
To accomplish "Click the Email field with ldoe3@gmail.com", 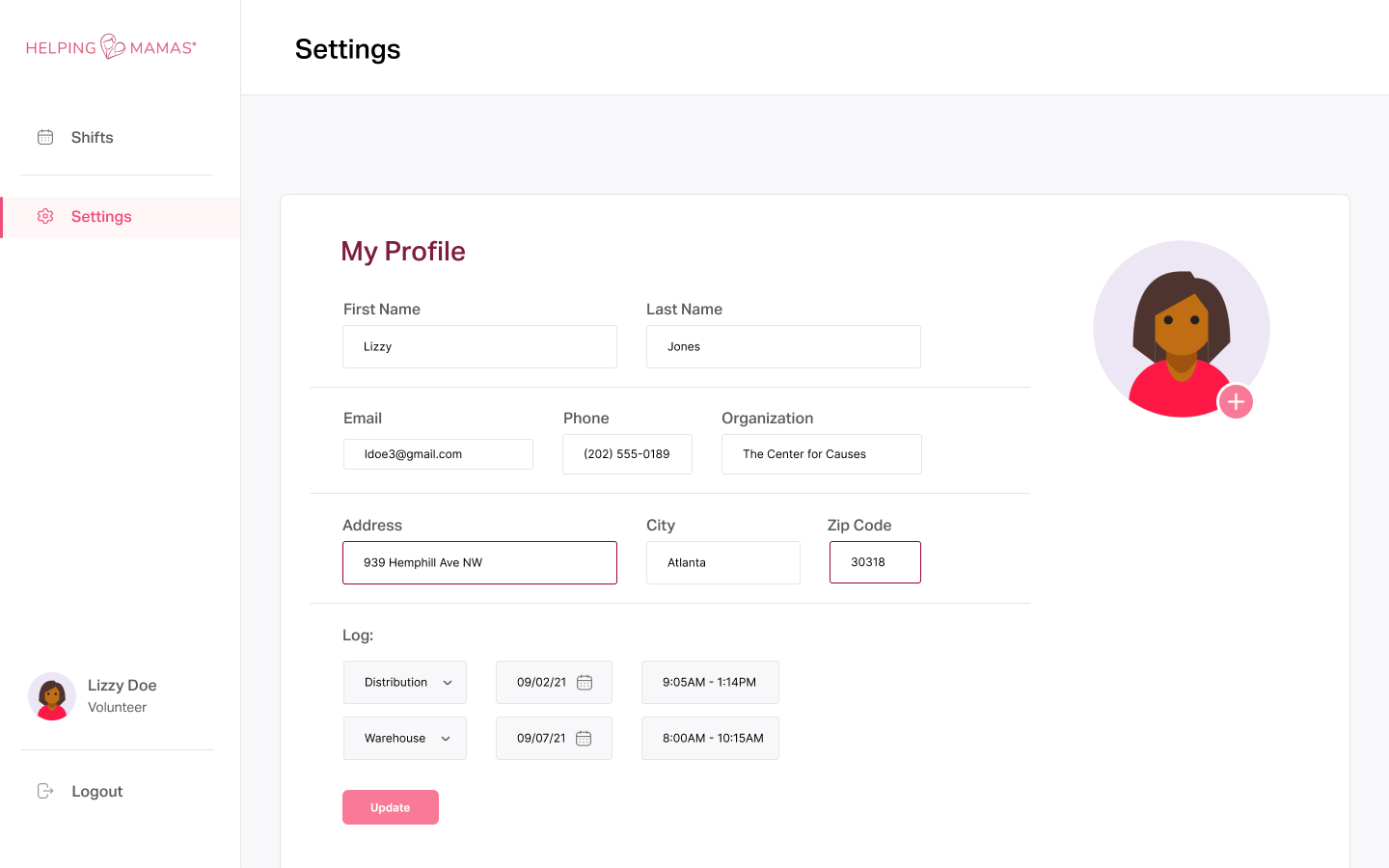I will [x=438, y=454].
